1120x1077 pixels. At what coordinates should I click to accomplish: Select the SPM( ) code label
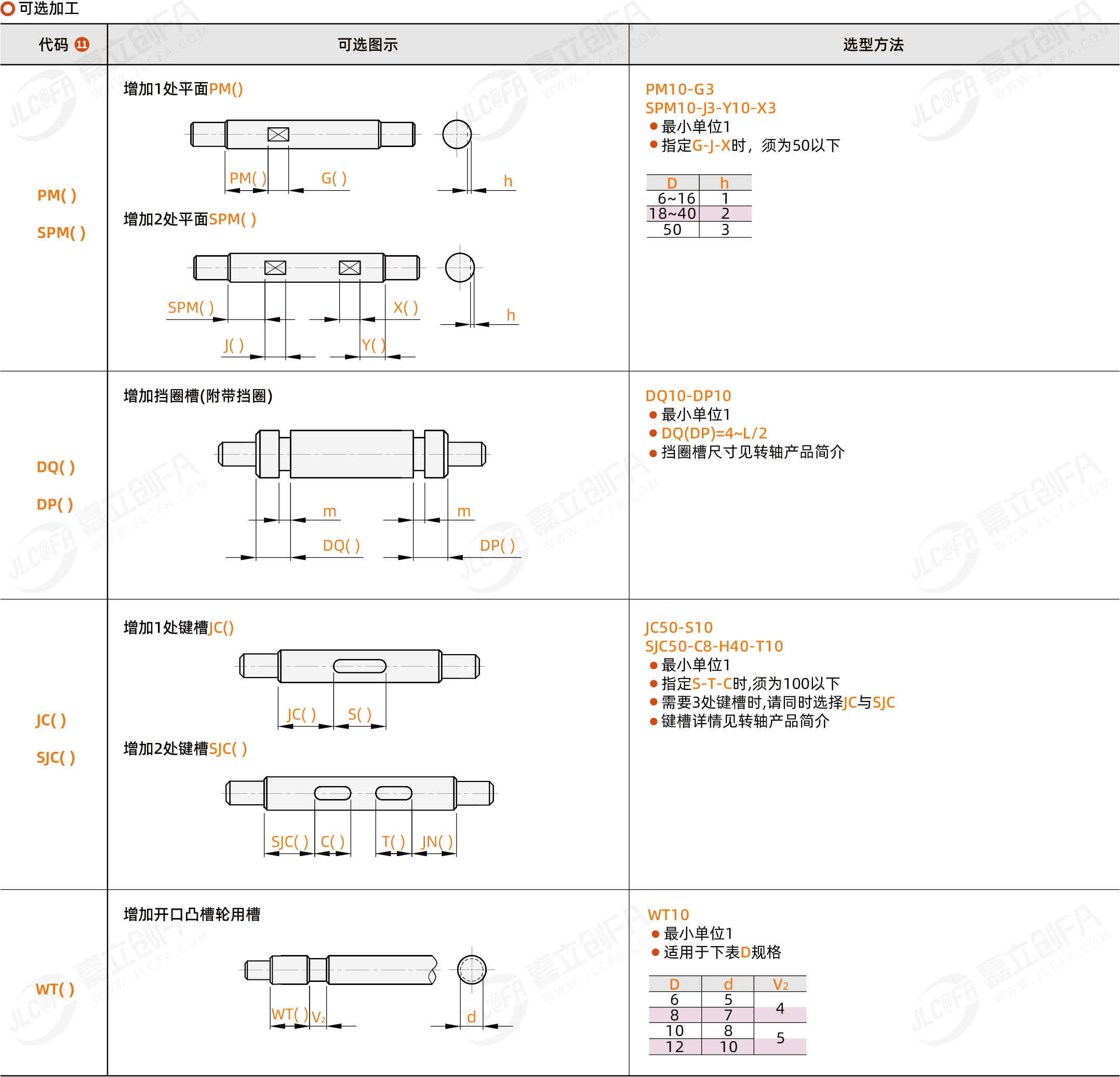click(61, 233)
